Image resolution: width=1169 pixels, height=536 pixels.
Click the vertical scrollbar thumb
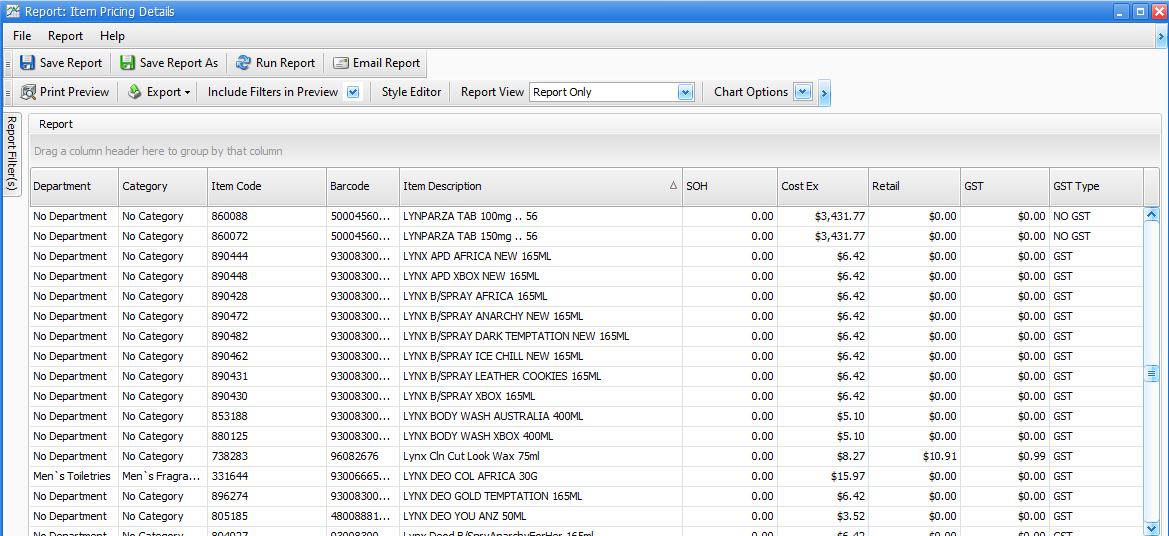coord(1151,373)
